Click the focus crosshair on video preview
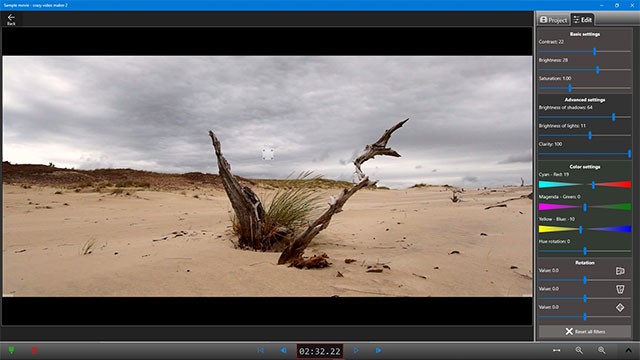 pyautogui.click(x=268, y=154)
